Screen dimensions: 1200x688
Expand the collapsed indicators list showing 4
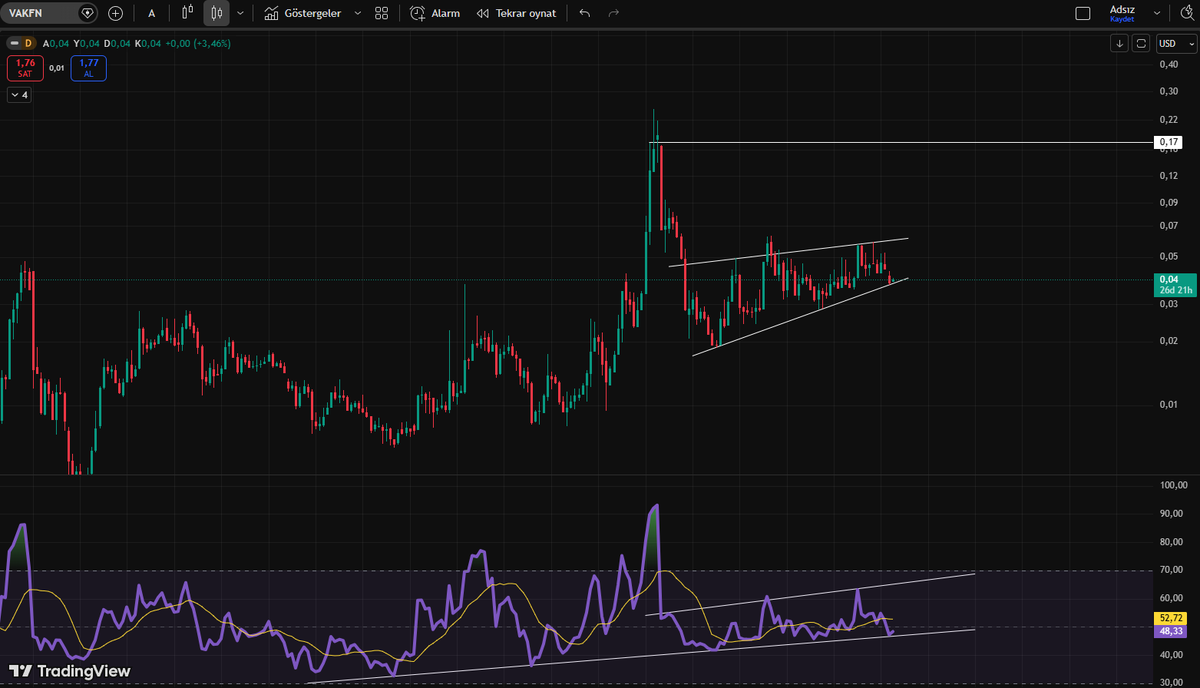point(19,95)
